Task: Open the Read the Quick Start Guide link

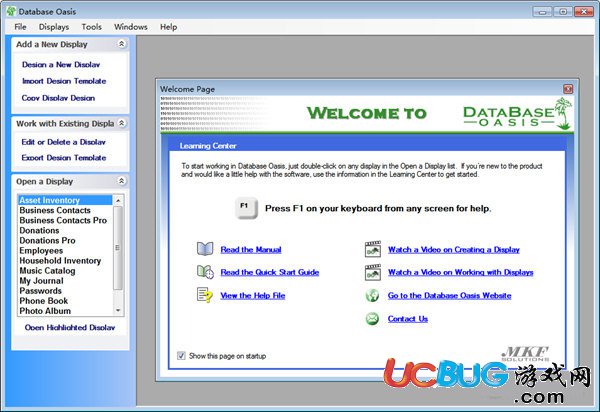Action: 270,272
